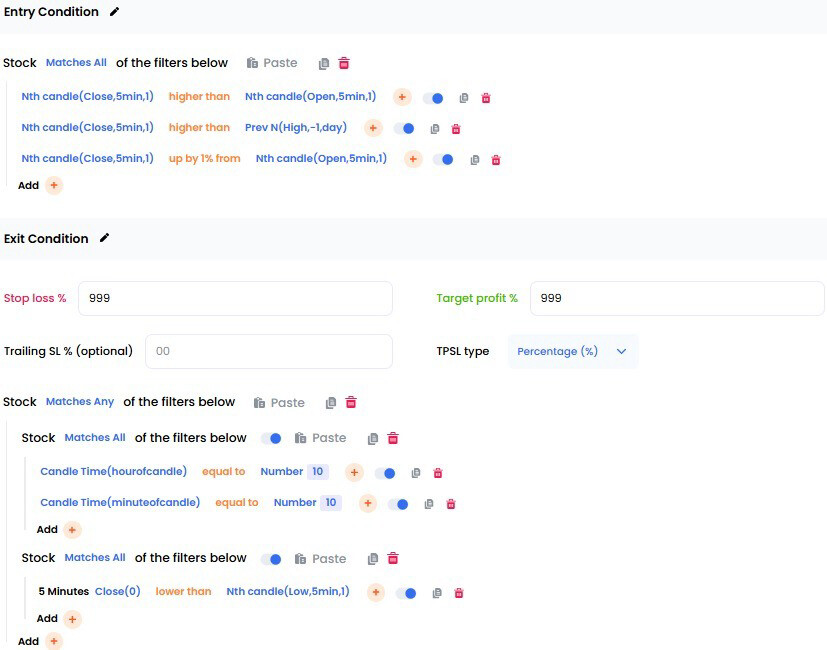Viewport: 827px width, 650px height.
Task: Disable the Candle Time(hourofcandle) filter toggle
Action: pyautogui.click(x=385, y=473)
